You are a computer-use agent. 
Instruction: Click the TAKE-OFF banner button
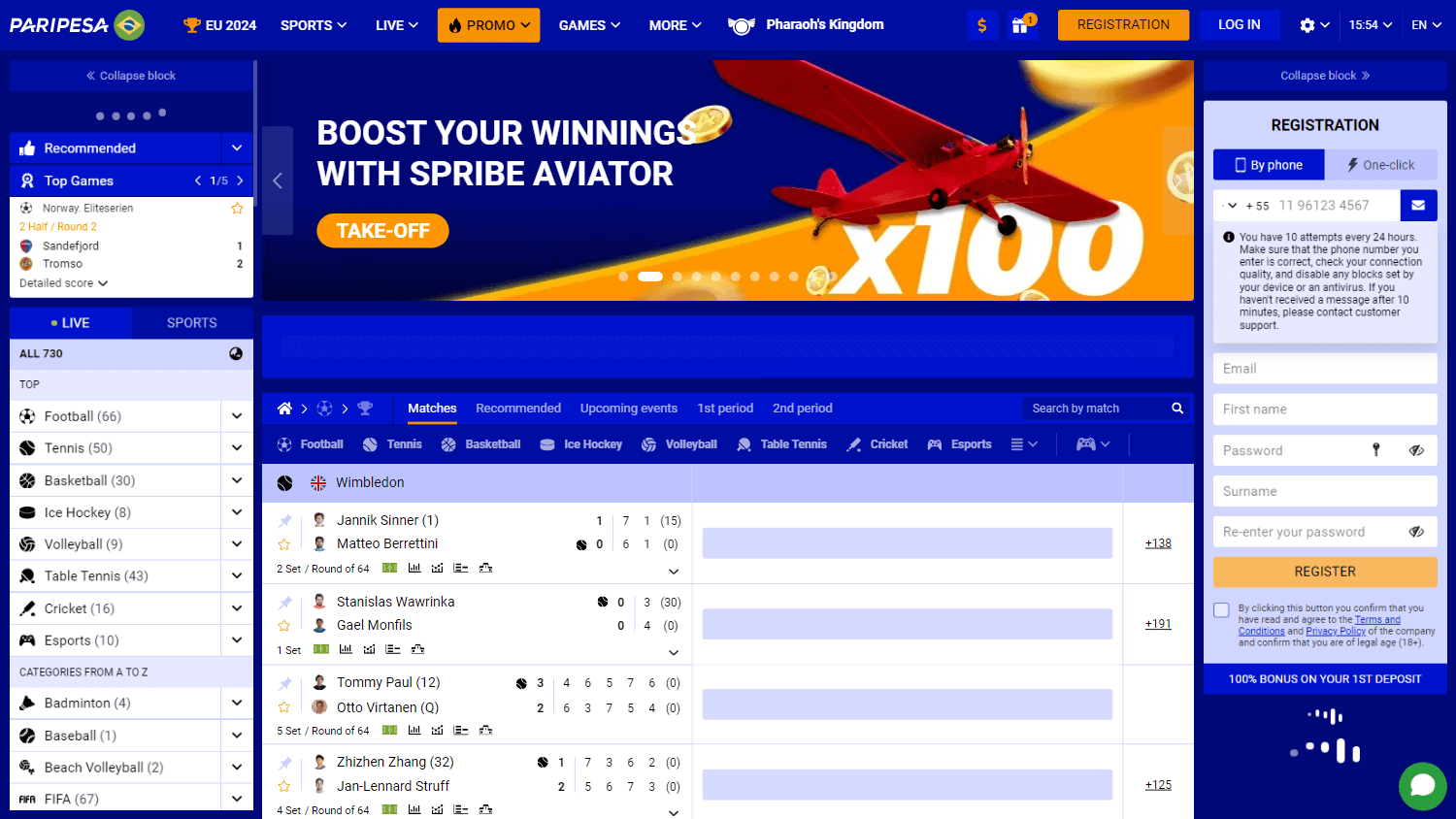pos(382,231)
